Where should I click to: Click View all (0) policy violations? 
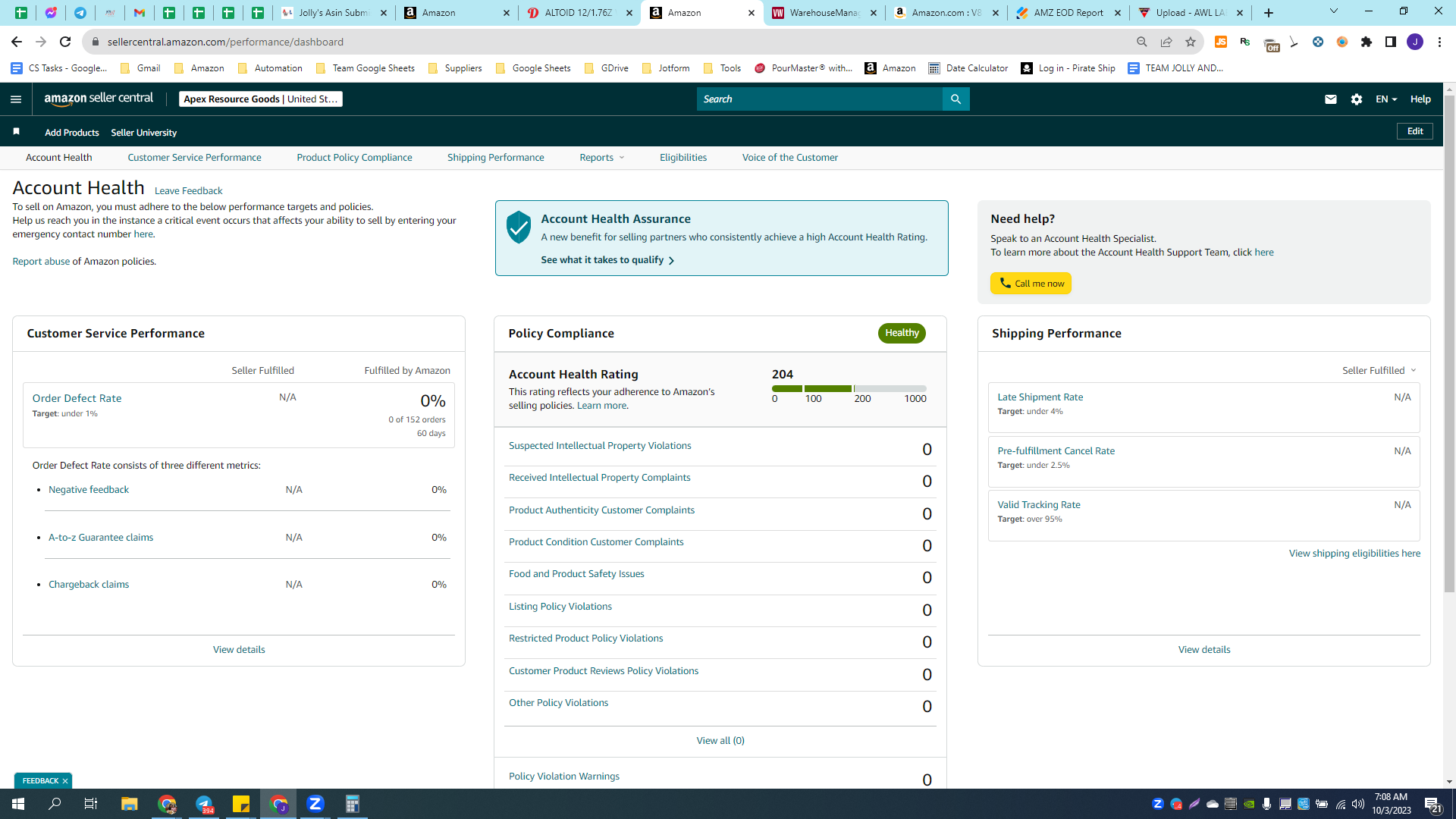(x=720, y=741)
